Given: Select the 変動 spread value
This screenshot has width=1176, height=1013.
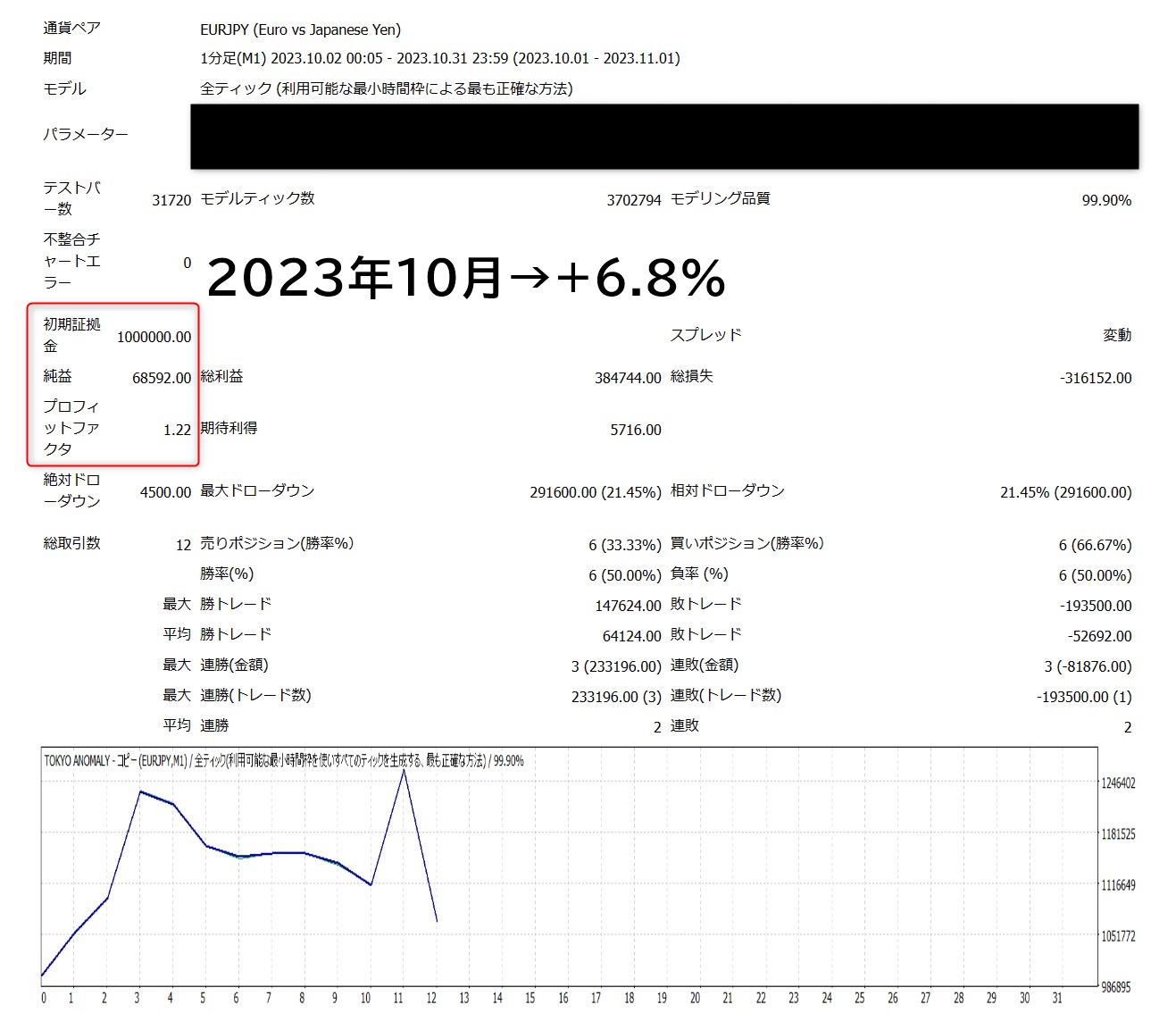Looking at the screenshot, I should click(1117, 335).
